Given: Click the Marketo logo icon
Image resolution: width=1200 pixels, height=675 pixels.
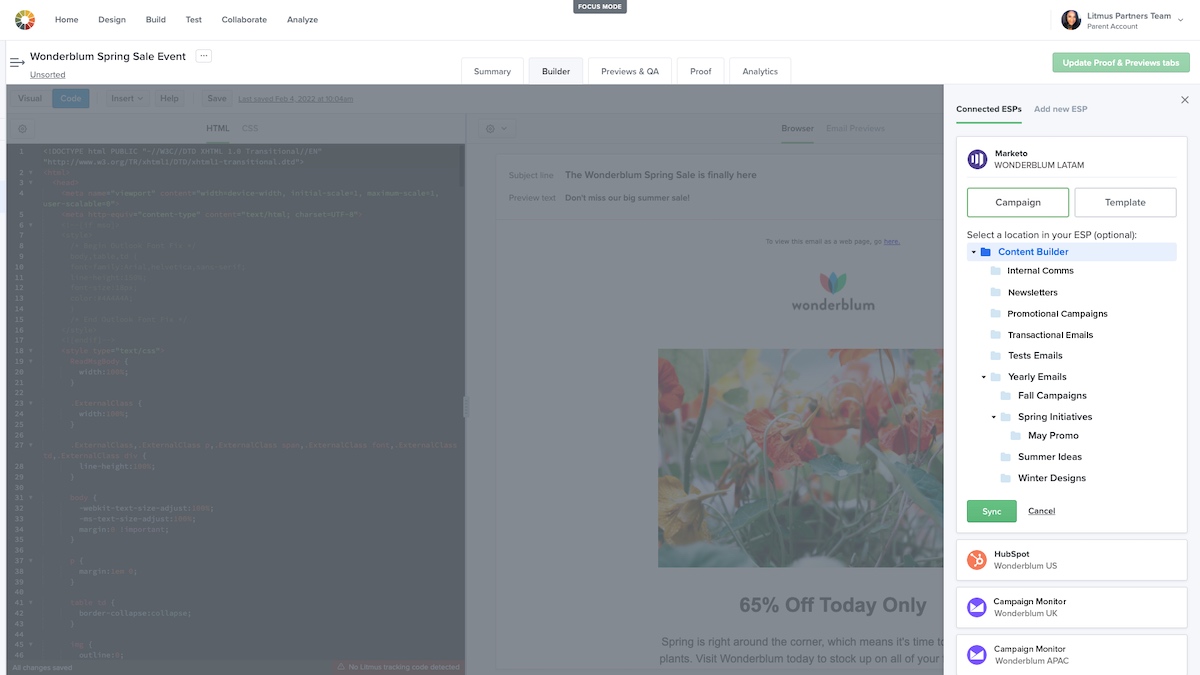Looking at the screenshot, I should coord(977,159).
